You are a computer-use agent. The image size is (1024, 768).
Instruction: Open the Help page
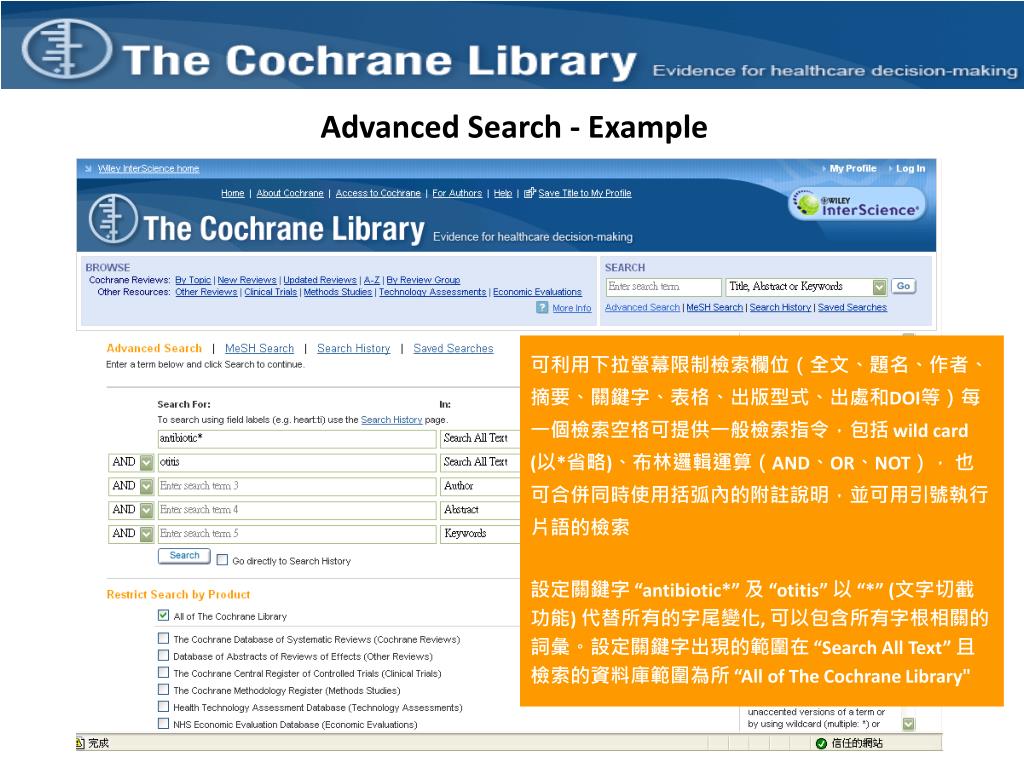point(503,193)
